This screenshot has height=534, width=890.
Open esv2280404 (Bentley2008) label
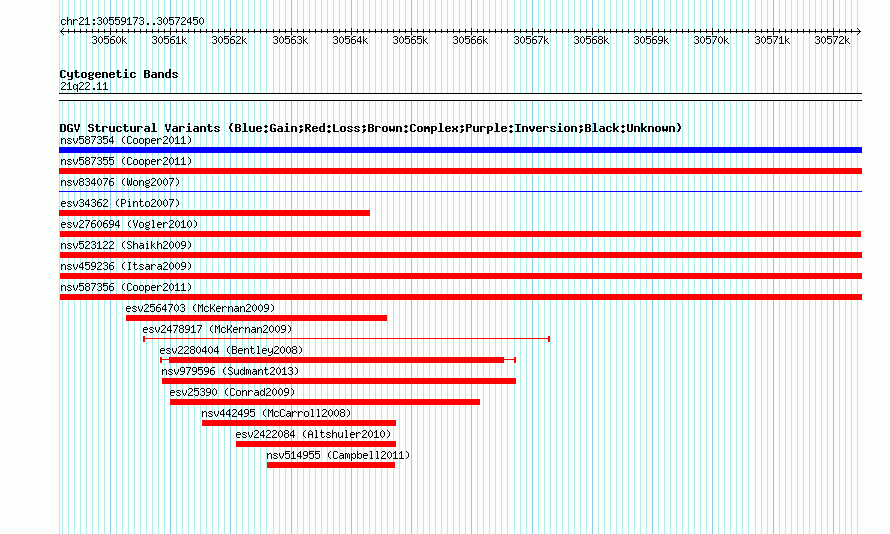pos(231,350)
